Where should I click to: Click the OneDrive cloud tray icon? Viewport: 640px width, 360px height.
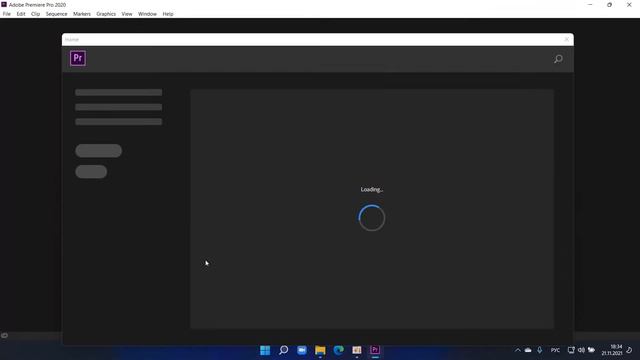(x=528, y=350)
